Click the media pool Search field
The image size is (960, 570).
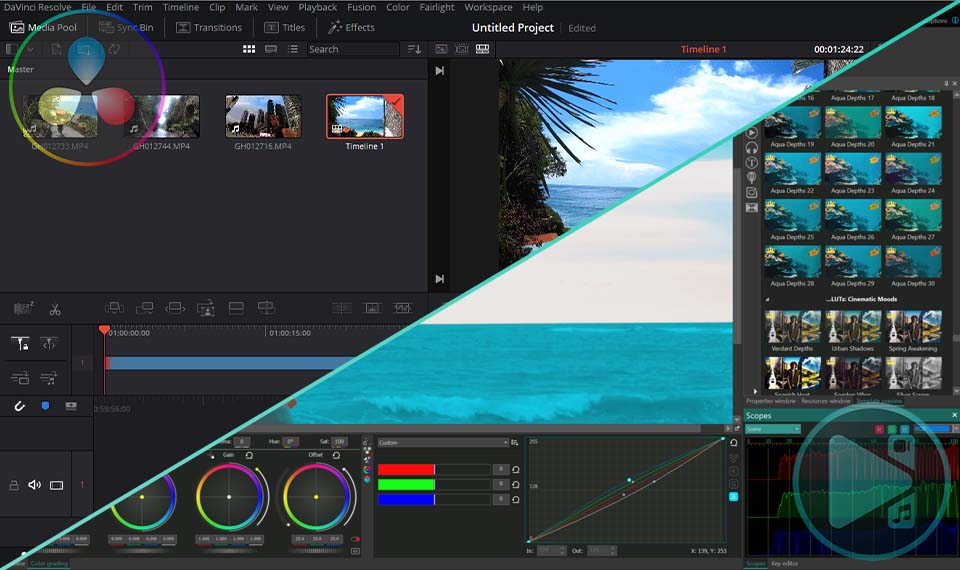pyautogui.click(x=350, y=49)
